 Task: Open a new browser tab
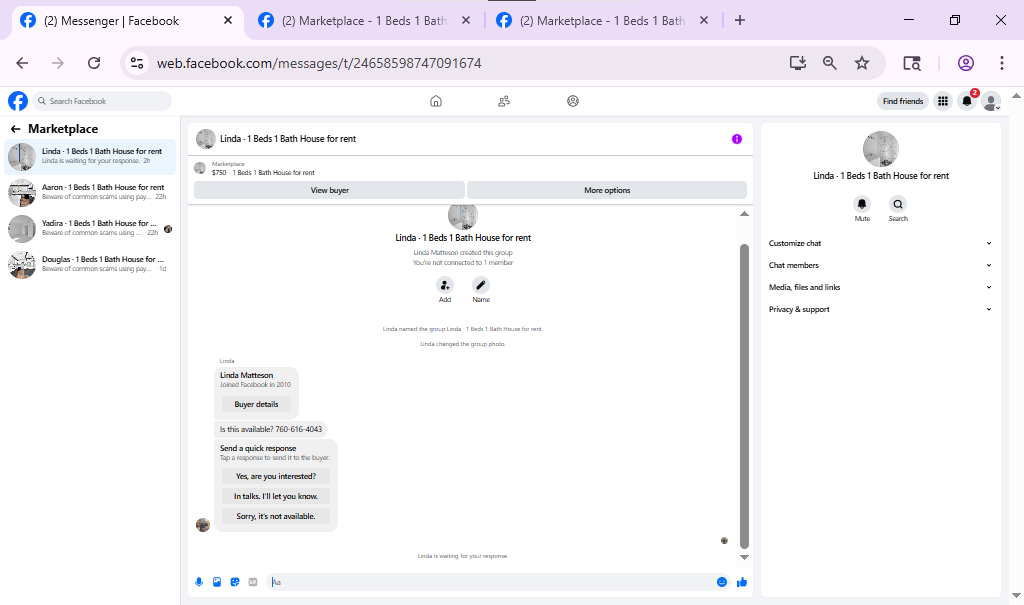[x=739, y=20]
